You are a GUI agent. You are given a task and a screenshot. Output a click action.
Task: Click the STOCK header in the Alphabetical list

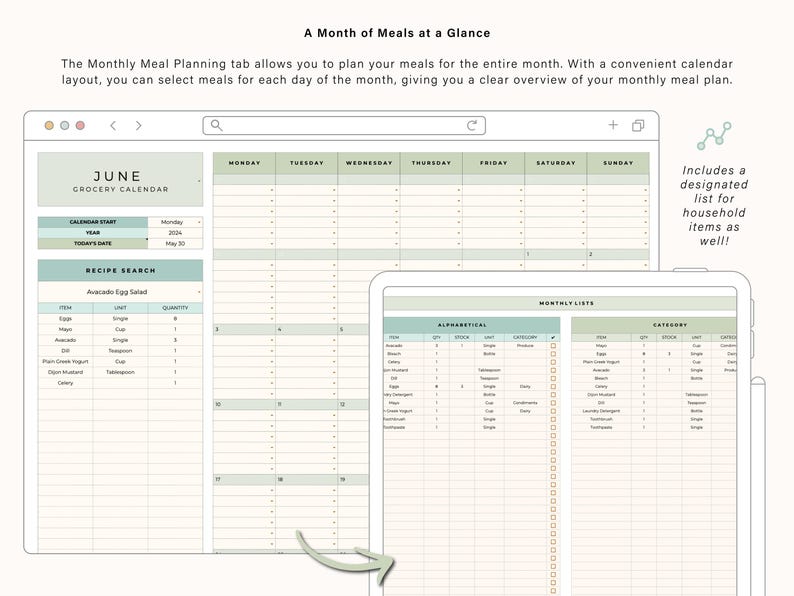(462, 337)
